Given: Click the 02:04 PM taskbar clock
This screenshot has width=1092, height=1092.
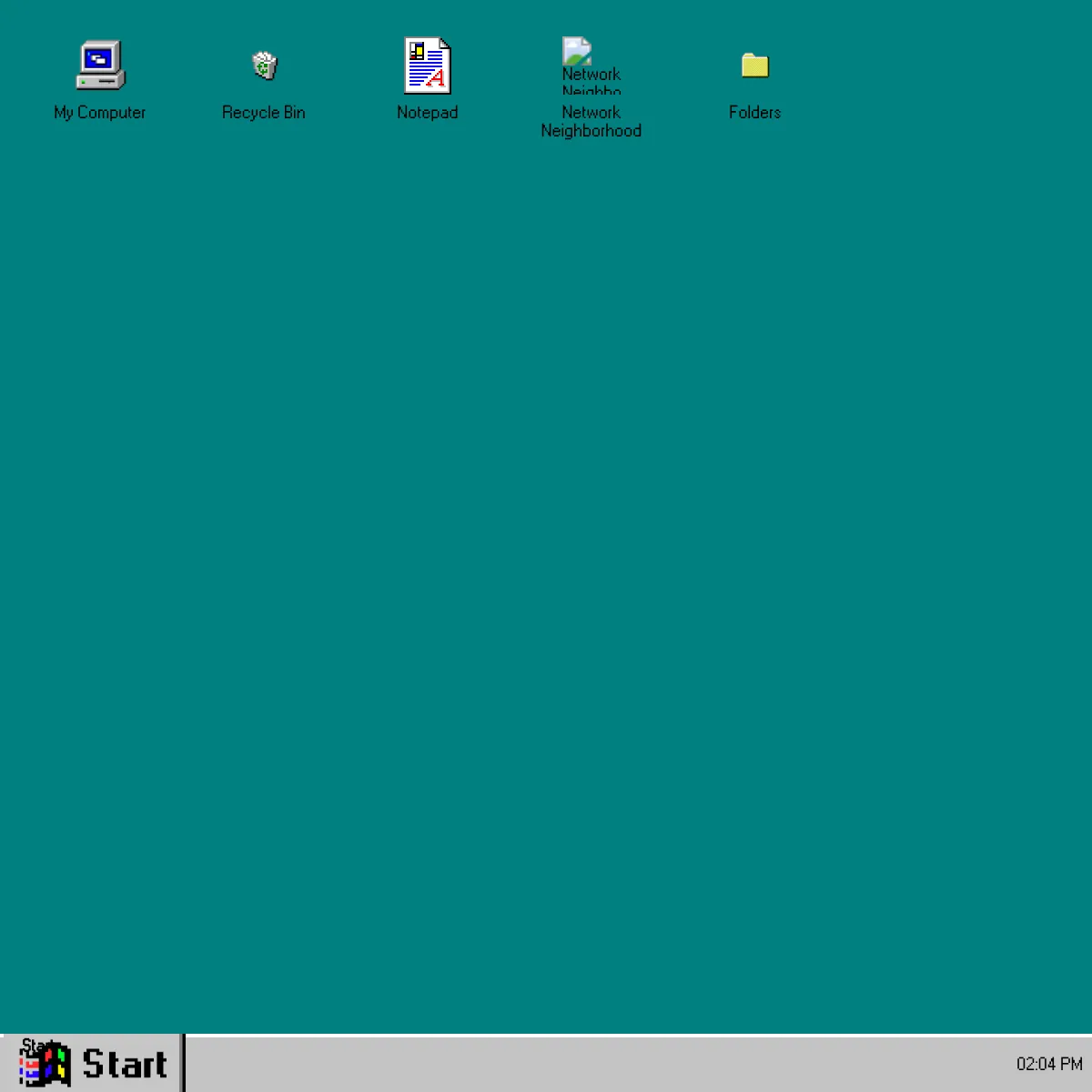Looking at the screenshot, I should [x=1049, y=1064].
